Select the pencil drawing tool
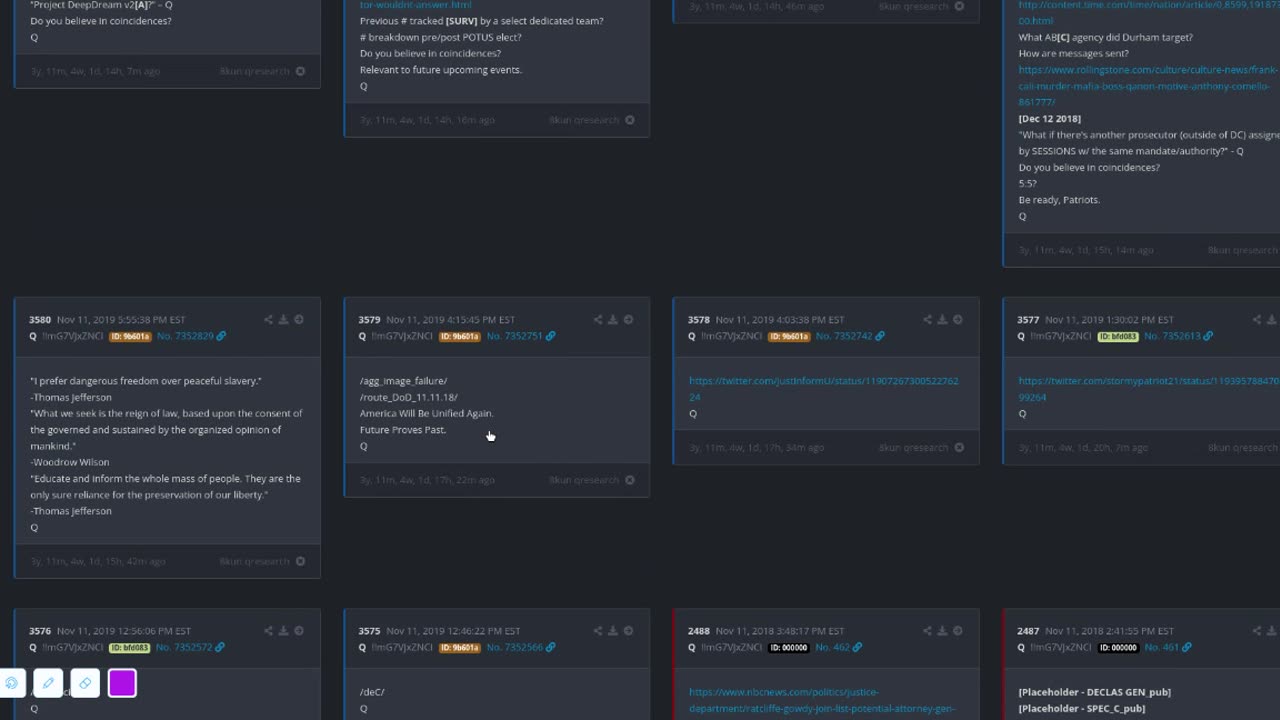Viewport: 1280px width, 720px height. (x=48, y=683)
